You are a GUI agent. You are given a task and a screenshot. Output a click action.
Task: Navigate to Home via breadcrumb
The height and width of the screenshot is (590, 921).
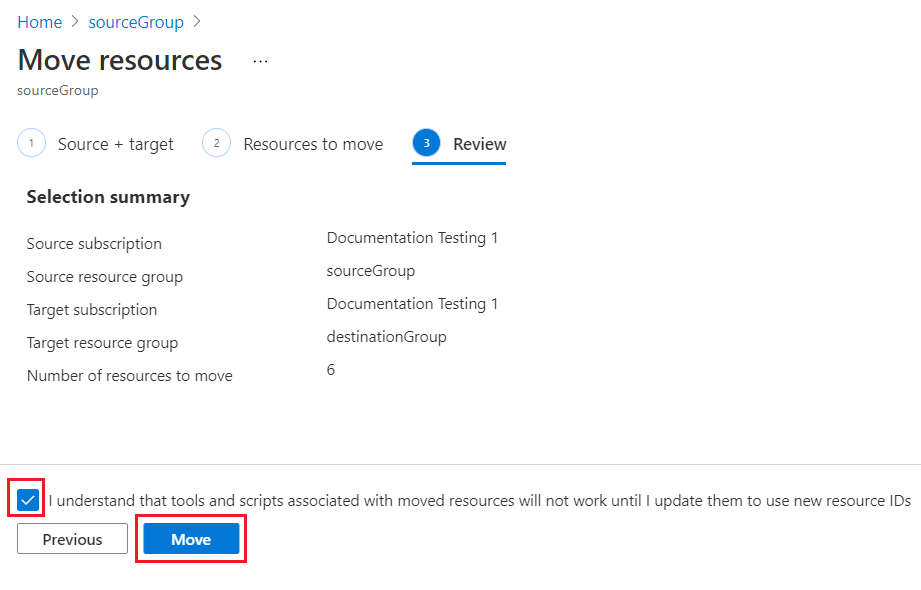tap(39, 21)
